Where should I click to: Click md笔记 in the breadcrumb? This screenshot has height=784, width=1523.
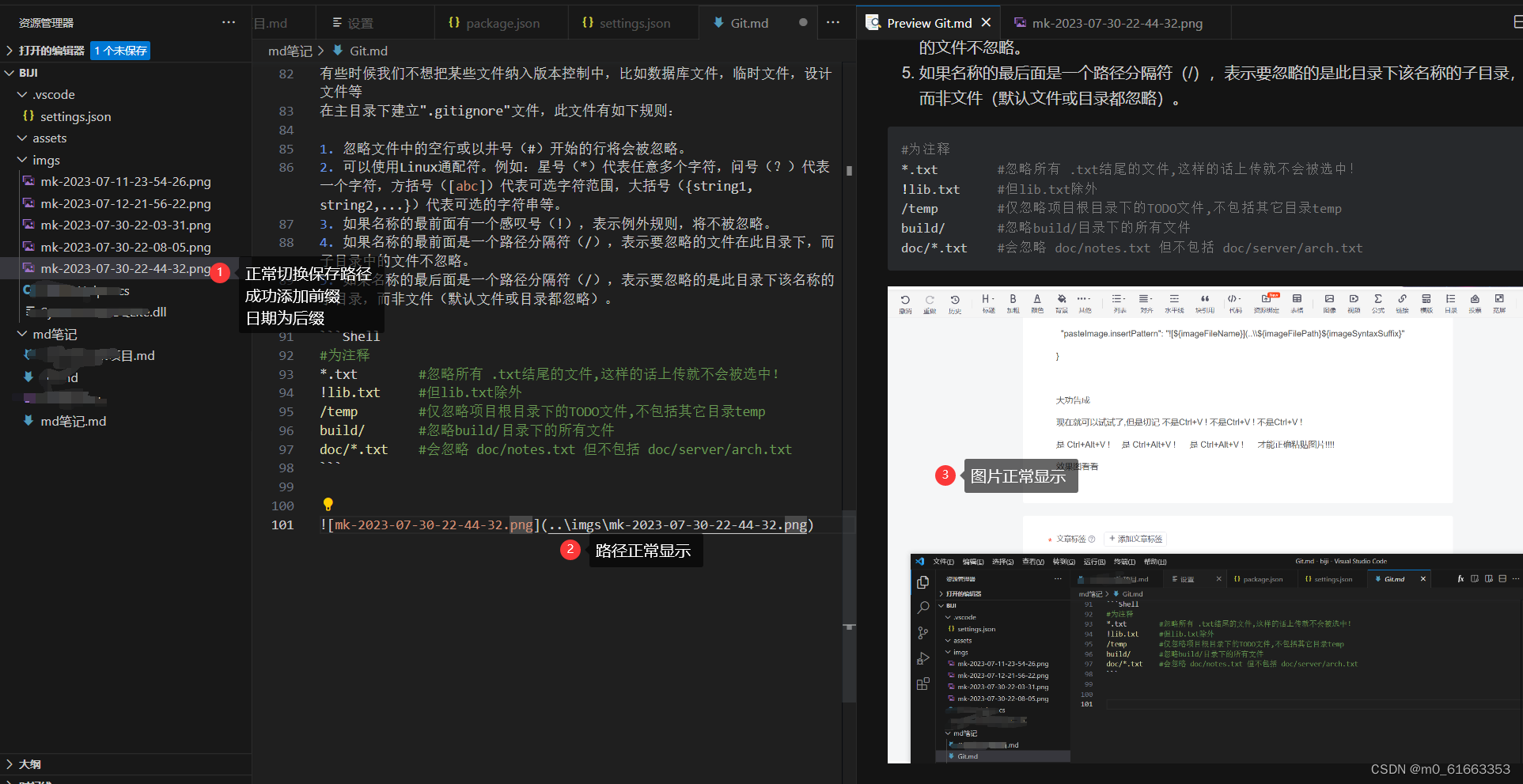click(x=290, y=51)
